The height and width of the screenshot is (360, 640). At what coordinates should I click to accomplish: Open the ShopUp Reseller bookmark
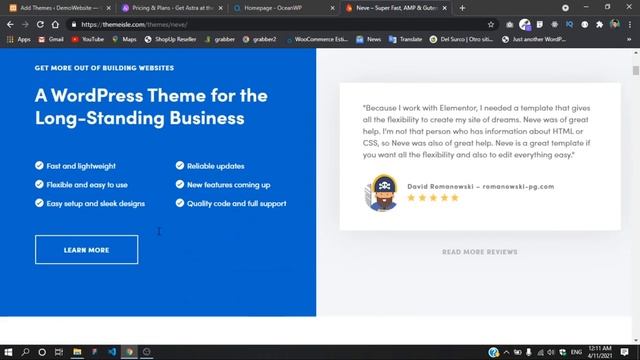170,39
